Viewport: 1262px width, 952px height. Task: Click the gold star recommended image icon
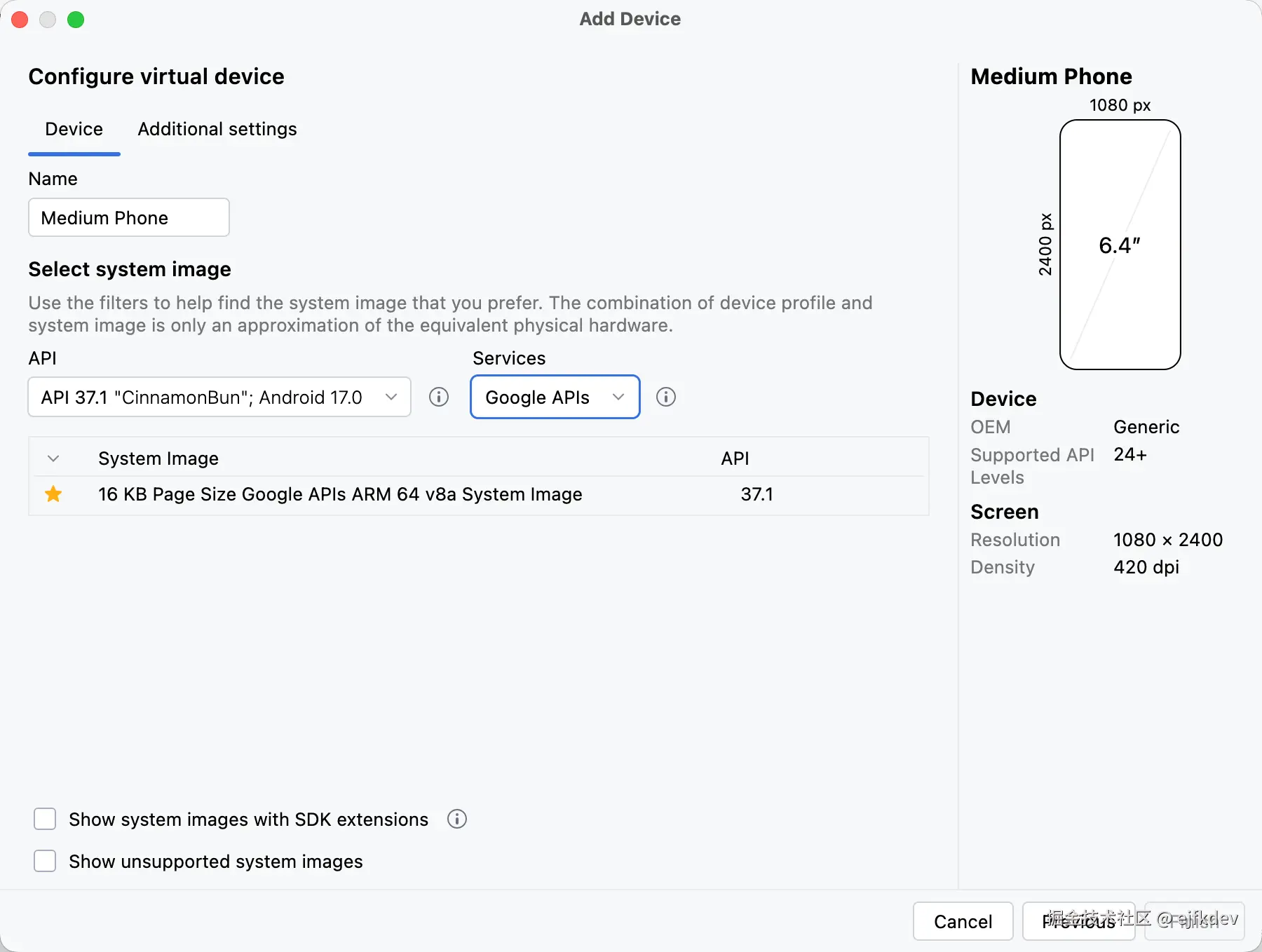[x=53, y=494]
